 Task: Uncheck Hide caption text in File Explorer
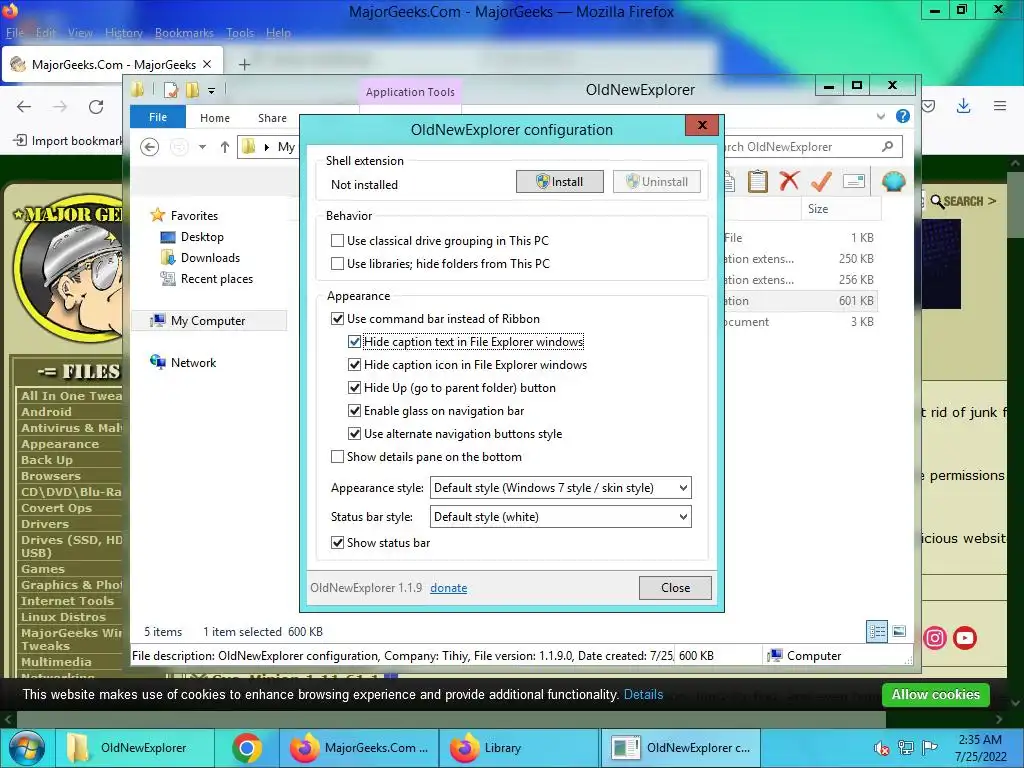click(354, 342)
